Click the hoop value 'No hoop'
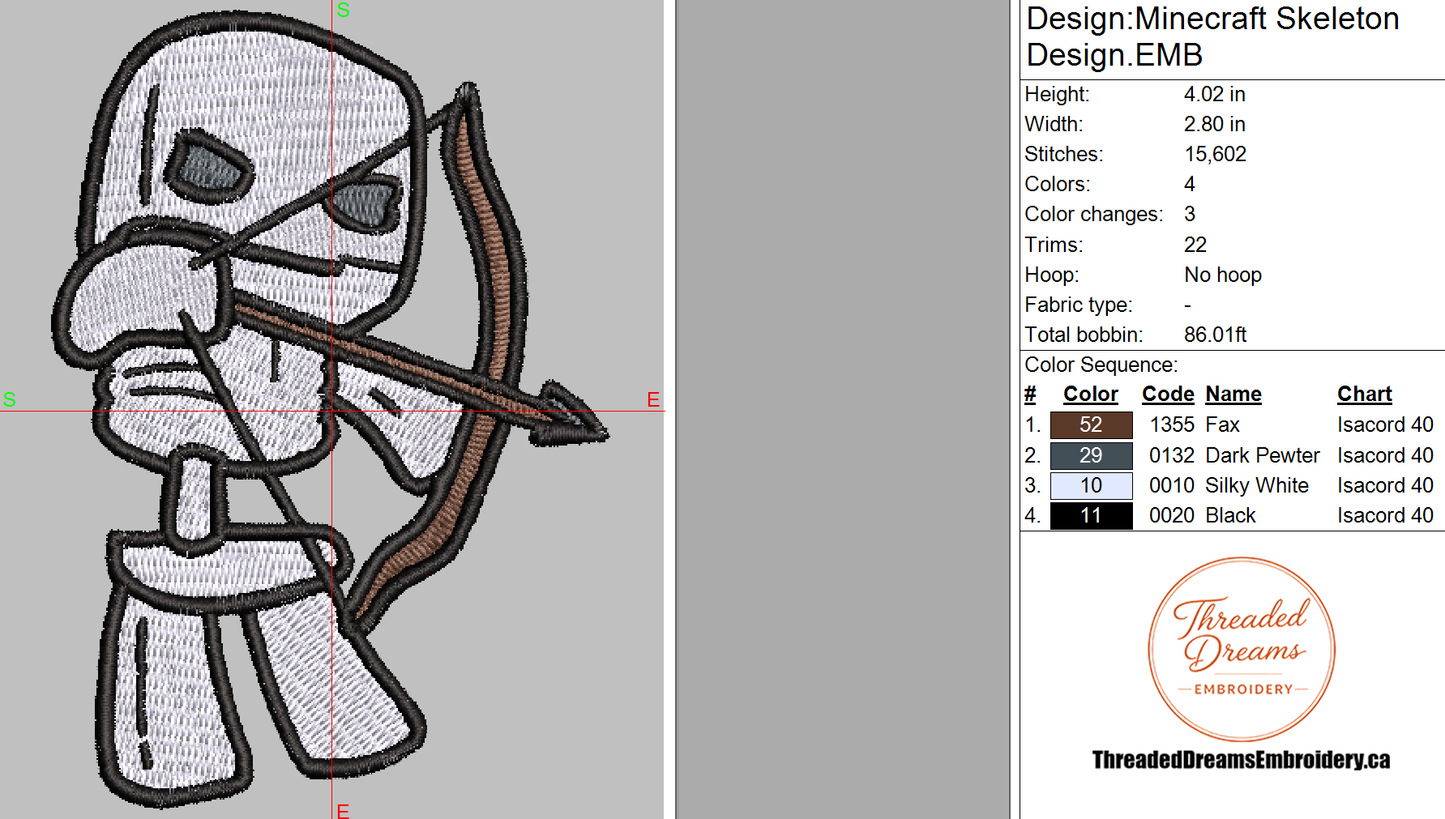This screenshot has height=819, width=1445. point(1222,274)
